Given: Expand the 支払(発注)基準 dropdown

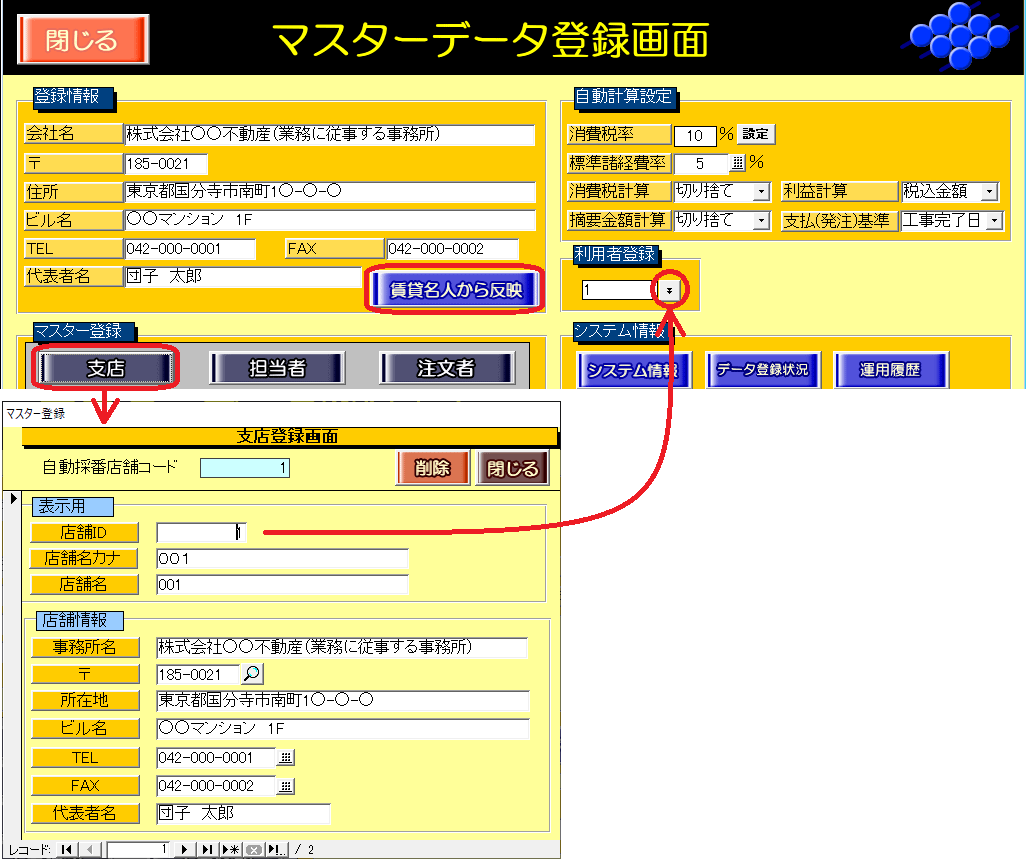Looking at the screenshot, I should (x=994, y=221).
